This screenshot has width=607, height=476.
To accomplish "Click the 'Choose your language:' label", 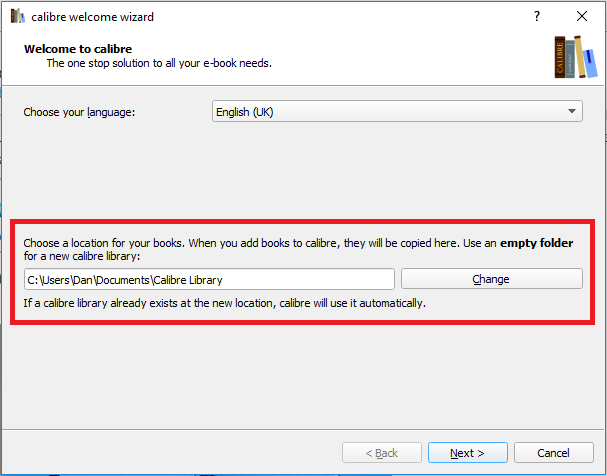I will pos(79,112).
